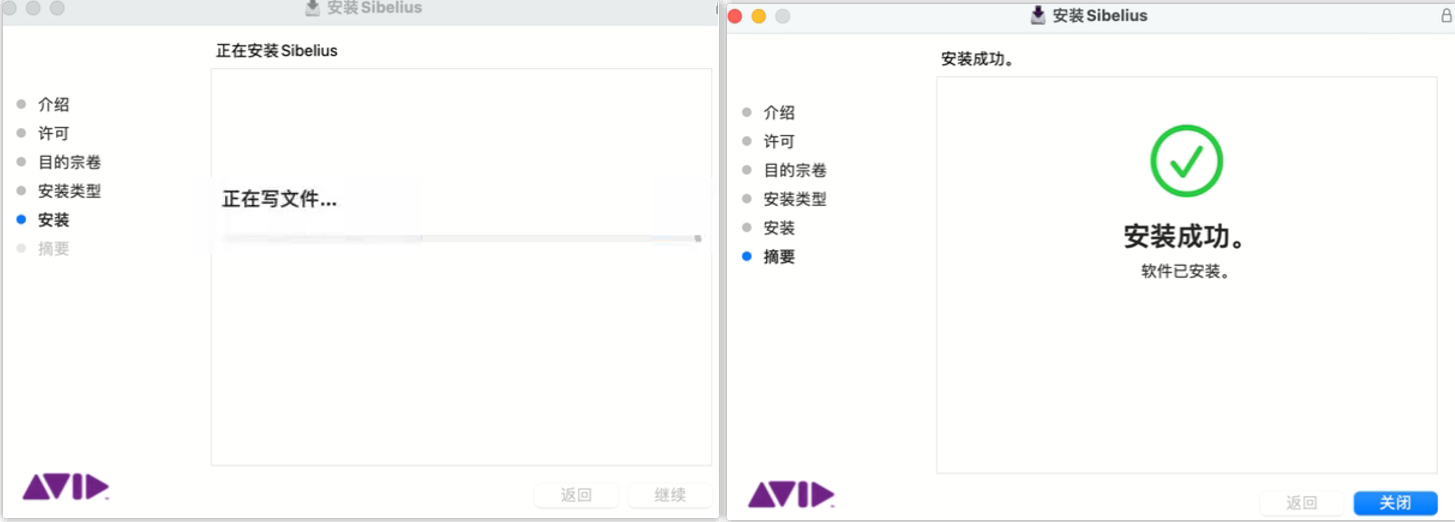1455x522 pixels.
Task: Click the blue bullet beside 安装 in the left window
Action: (x=22, y=220)
